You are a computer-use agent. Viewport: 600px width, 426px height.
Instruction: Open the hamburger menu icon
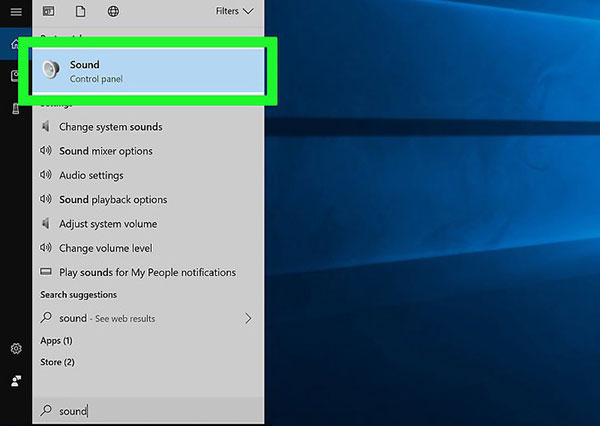click(16, 11)
